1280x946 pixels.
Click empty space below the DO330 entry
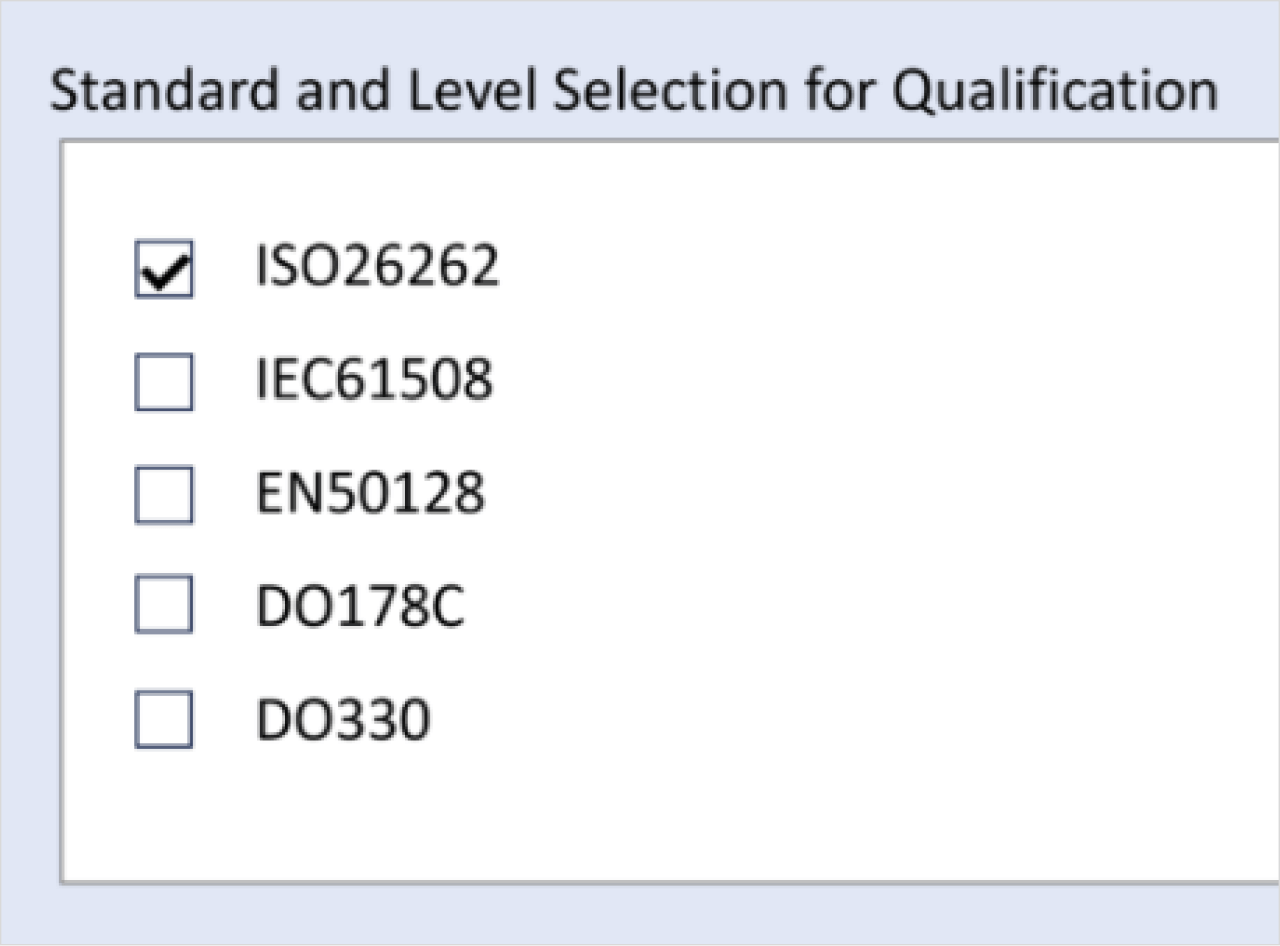tap(500, 815)
